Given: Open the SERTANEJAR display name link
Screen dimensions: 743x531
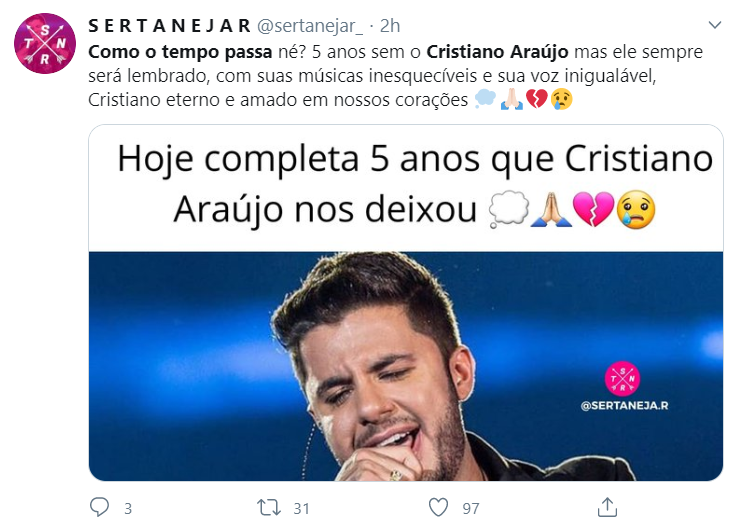Looking at the screenshot, I should 170,26.
